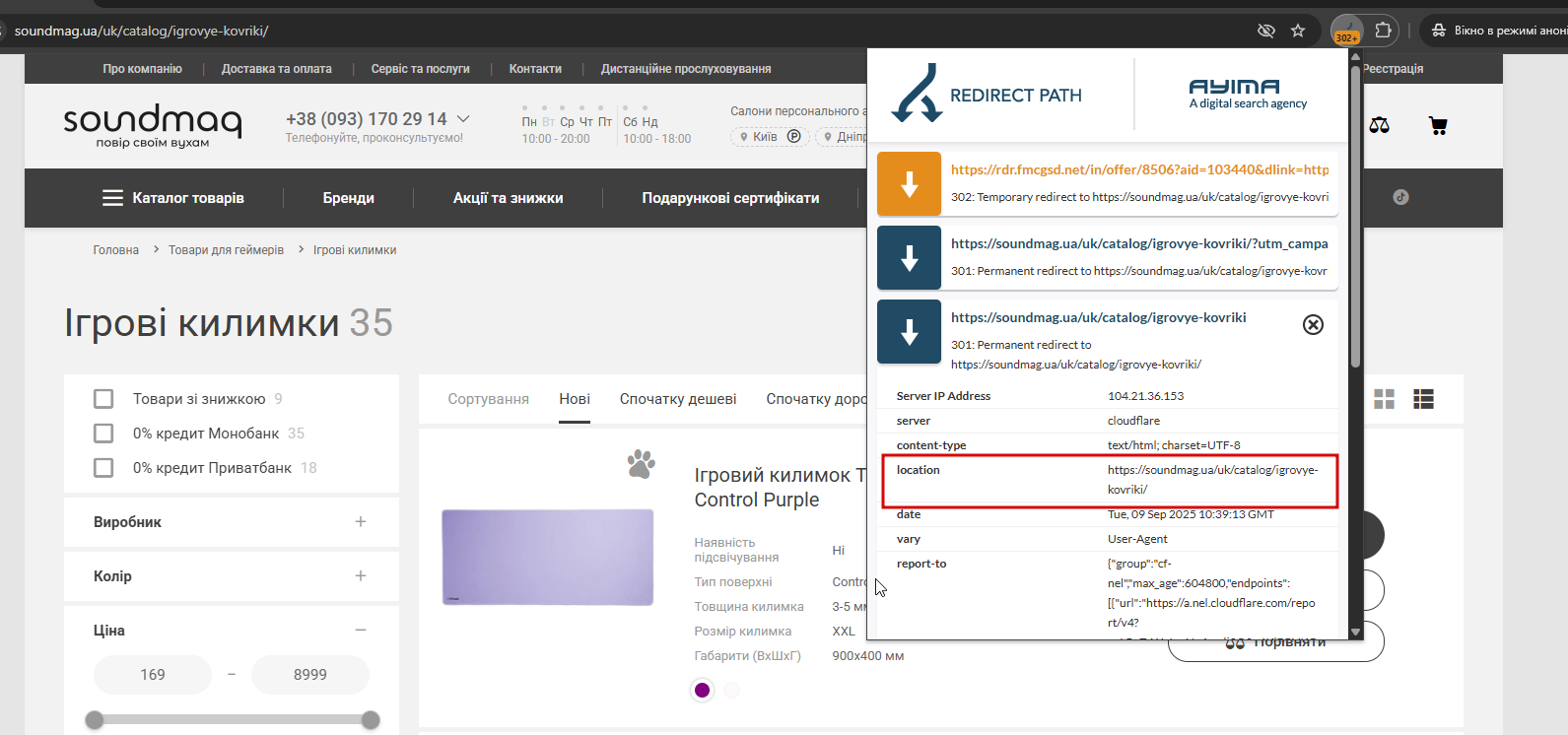Open Про компанію link

143,69
